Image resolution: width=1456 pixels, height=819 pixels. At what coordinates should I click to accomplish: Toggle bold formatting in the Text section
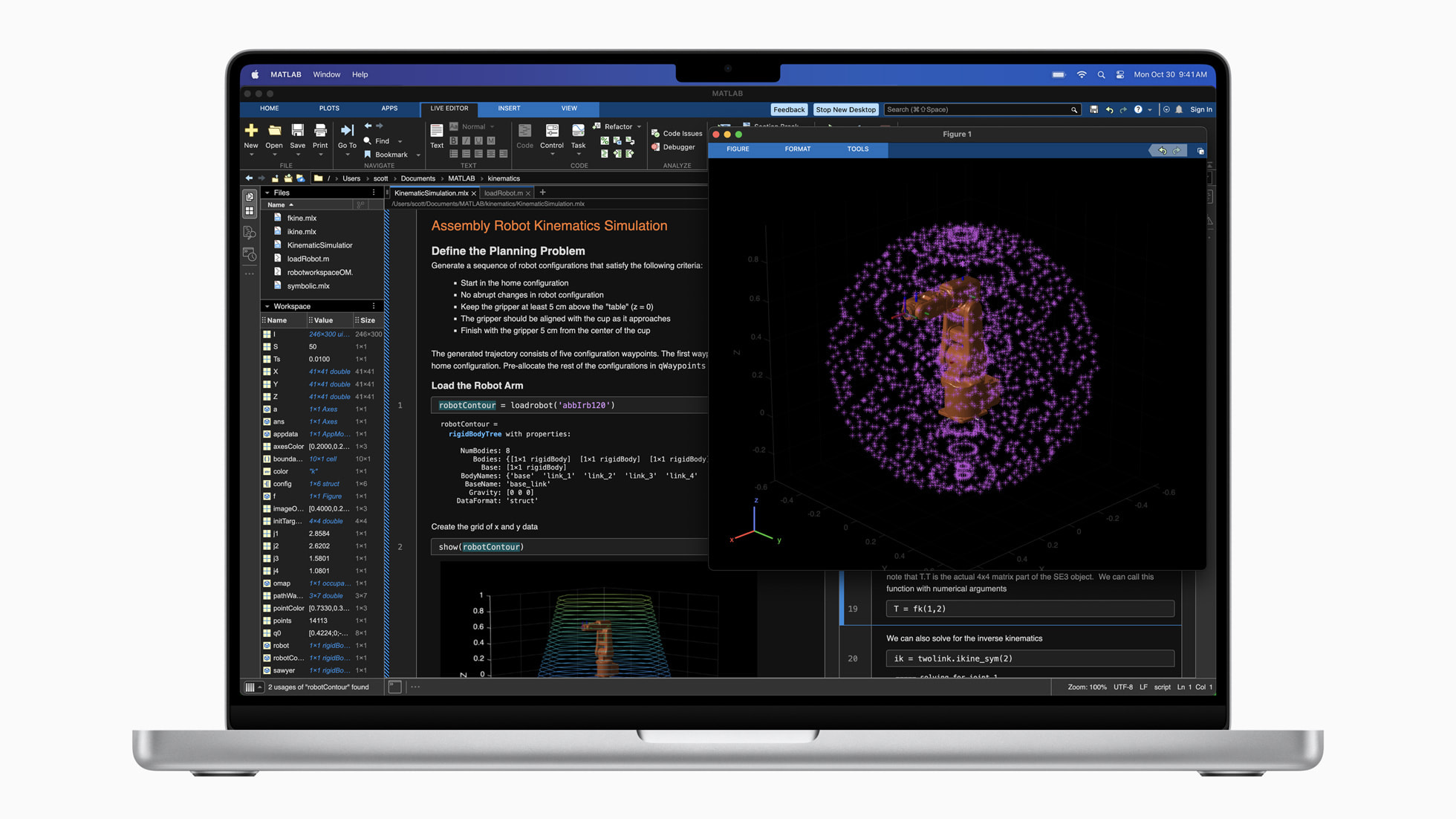pyautogui.click(x=454, y=141)
